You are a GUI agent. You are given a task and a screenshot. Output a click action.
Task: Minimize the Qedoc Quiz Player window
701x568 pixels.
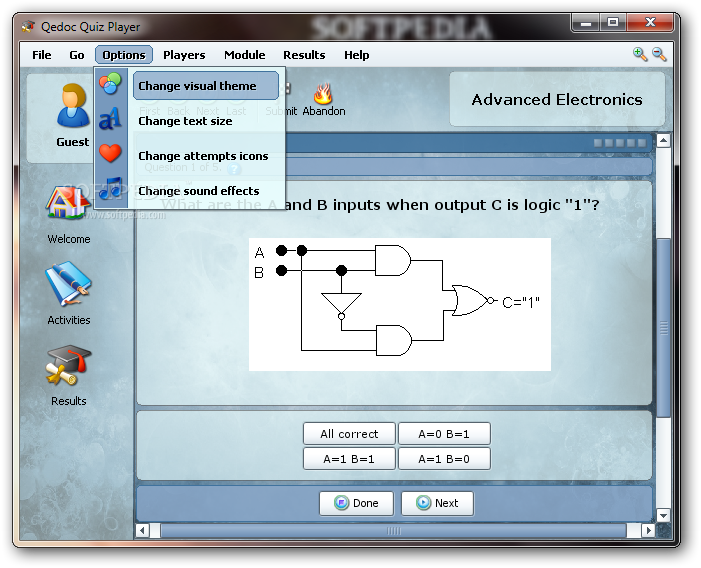[x=586, y=23]
